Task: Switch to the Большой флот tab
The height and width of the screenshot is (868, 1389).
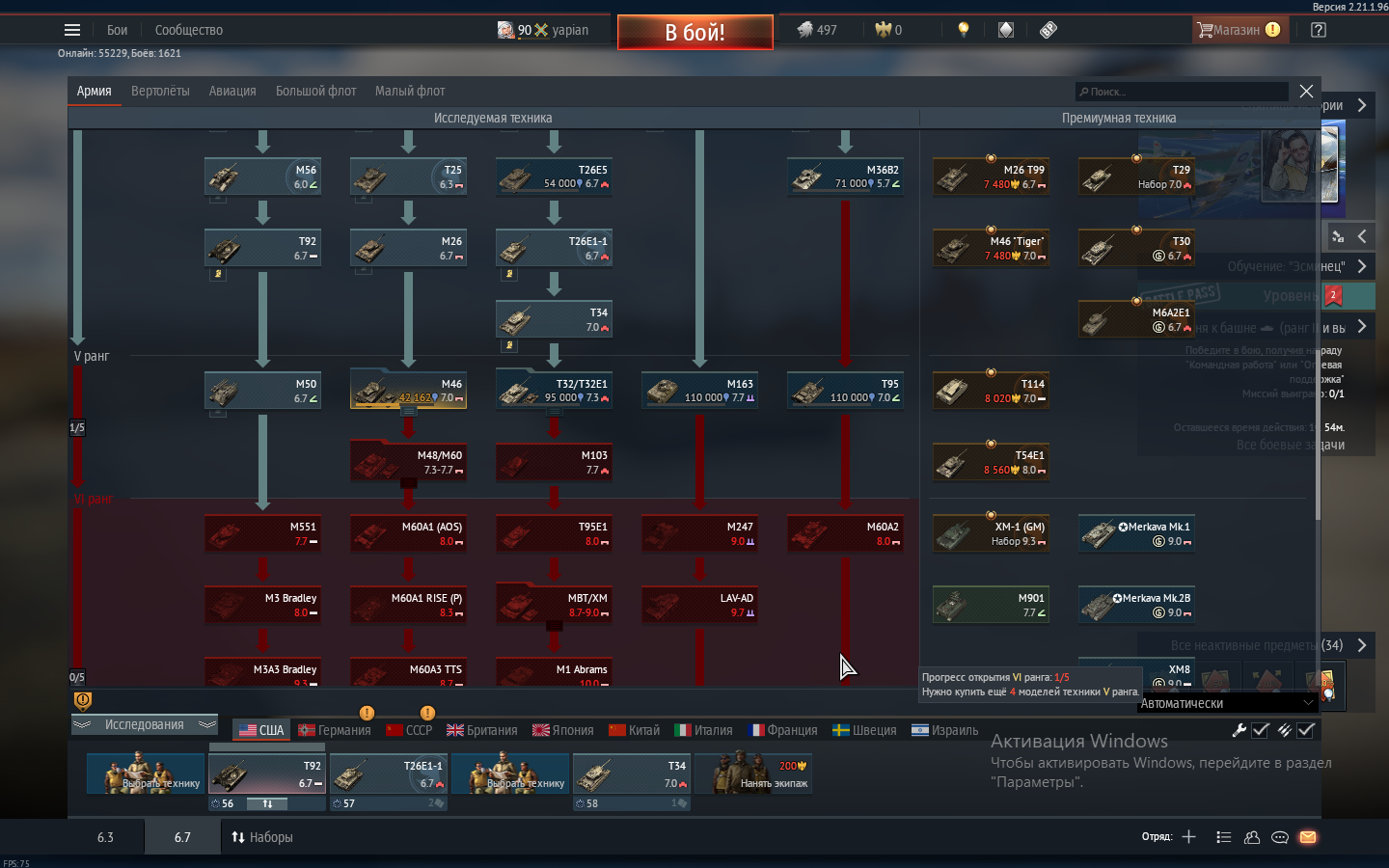Action: pyautogui.click(x=315, y=91)
